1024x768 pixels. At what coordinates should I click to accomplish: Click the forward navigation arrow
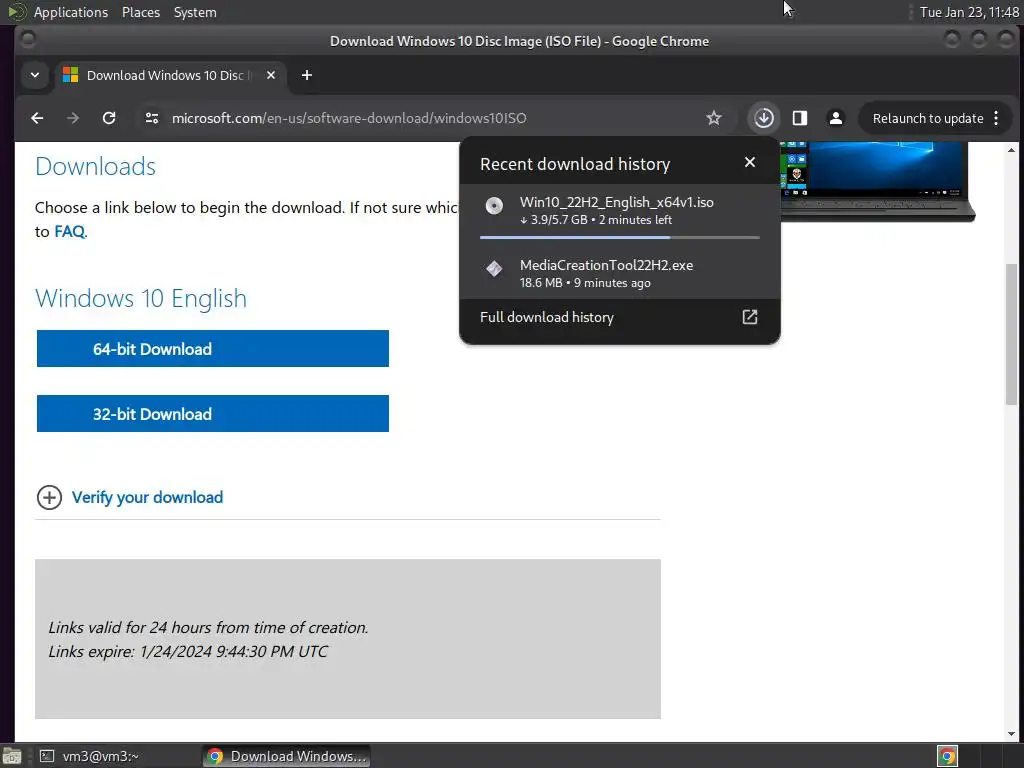pos(73,118)
